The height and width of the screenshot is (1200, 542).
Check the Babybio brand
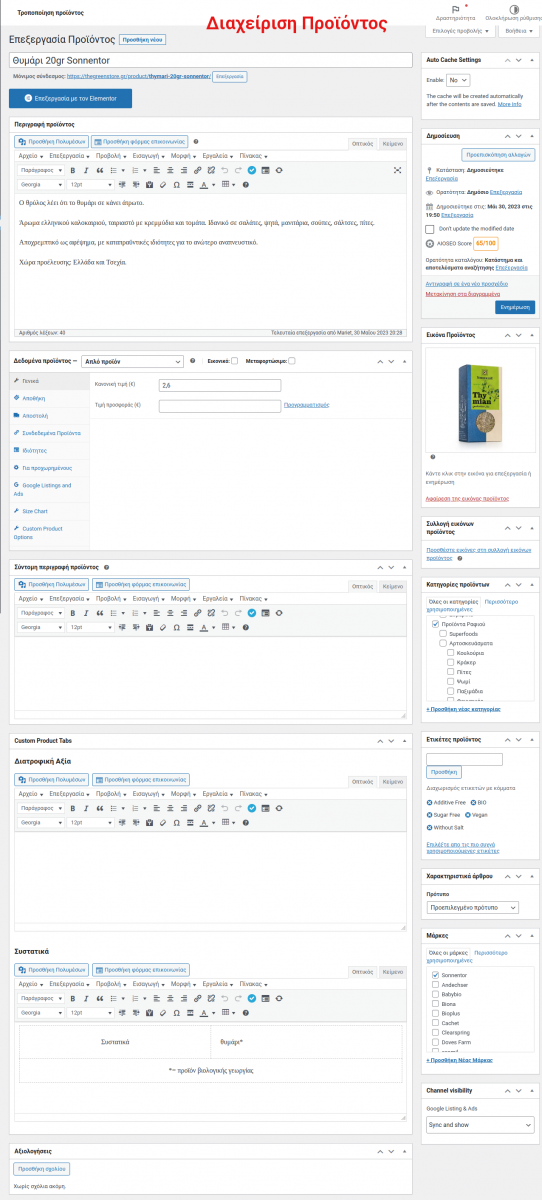pos(436,994)
